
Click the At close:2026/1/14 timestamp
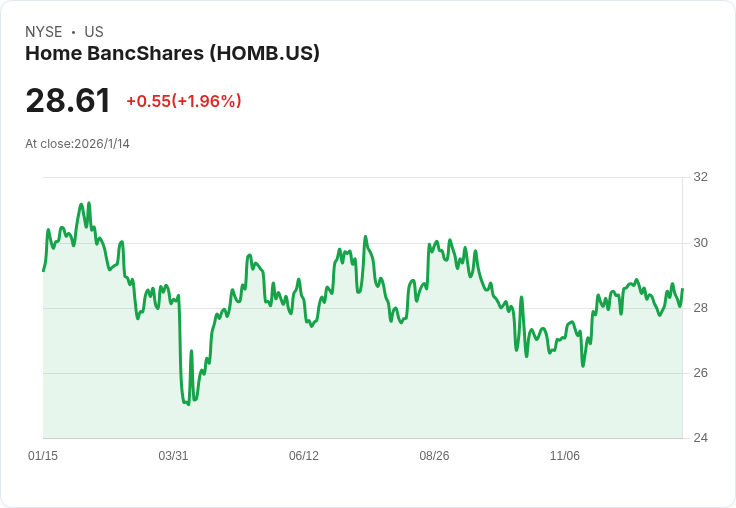click(77, 144)
